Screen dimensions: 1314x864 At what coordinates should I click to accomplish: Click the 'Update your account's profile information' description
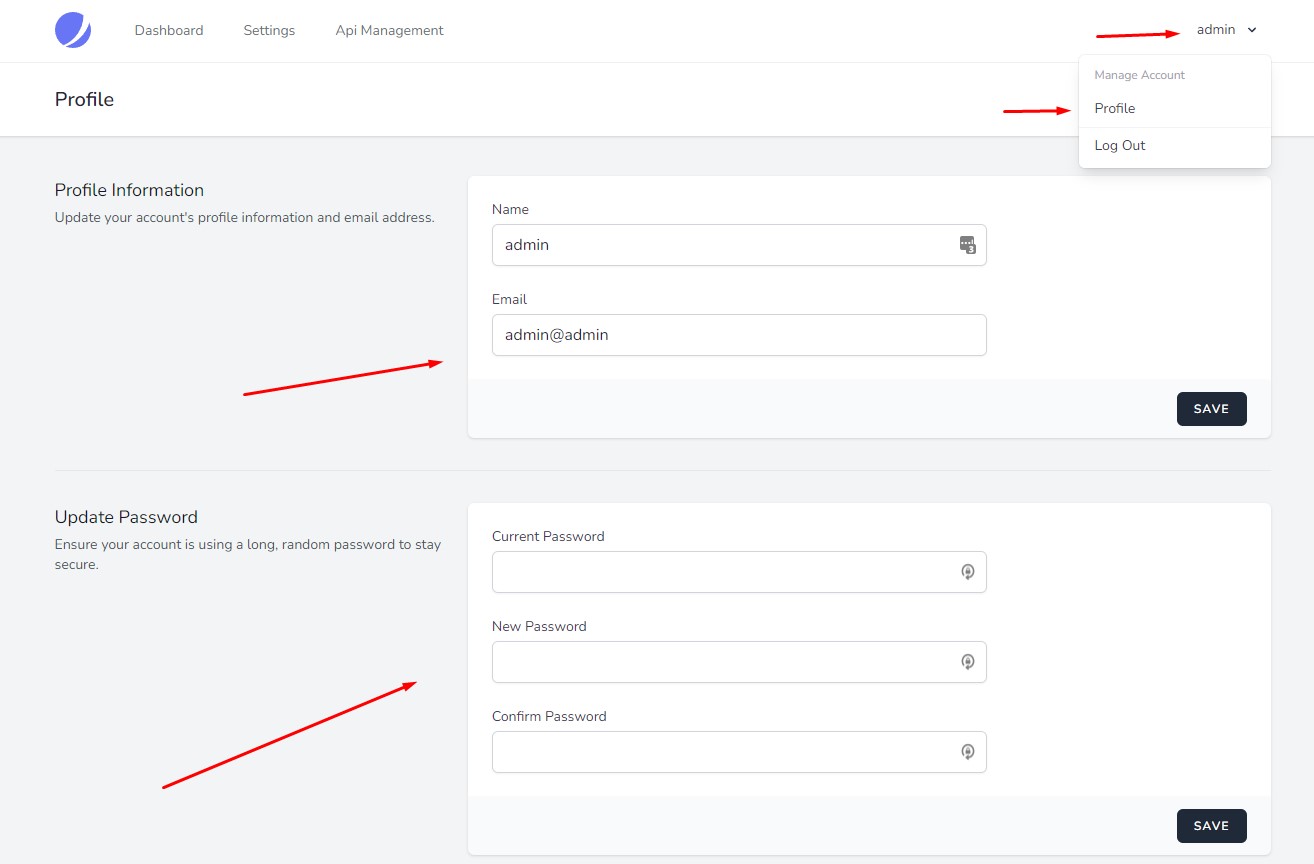(x=245, y=217)
